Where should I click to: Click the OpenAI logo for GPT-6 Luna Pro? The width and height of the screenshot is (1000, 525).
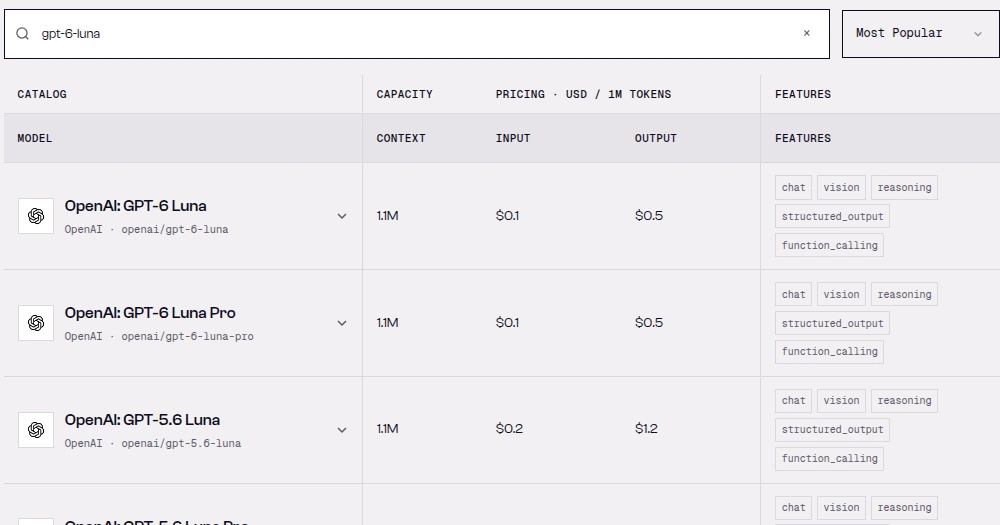(x=36, y=323)
